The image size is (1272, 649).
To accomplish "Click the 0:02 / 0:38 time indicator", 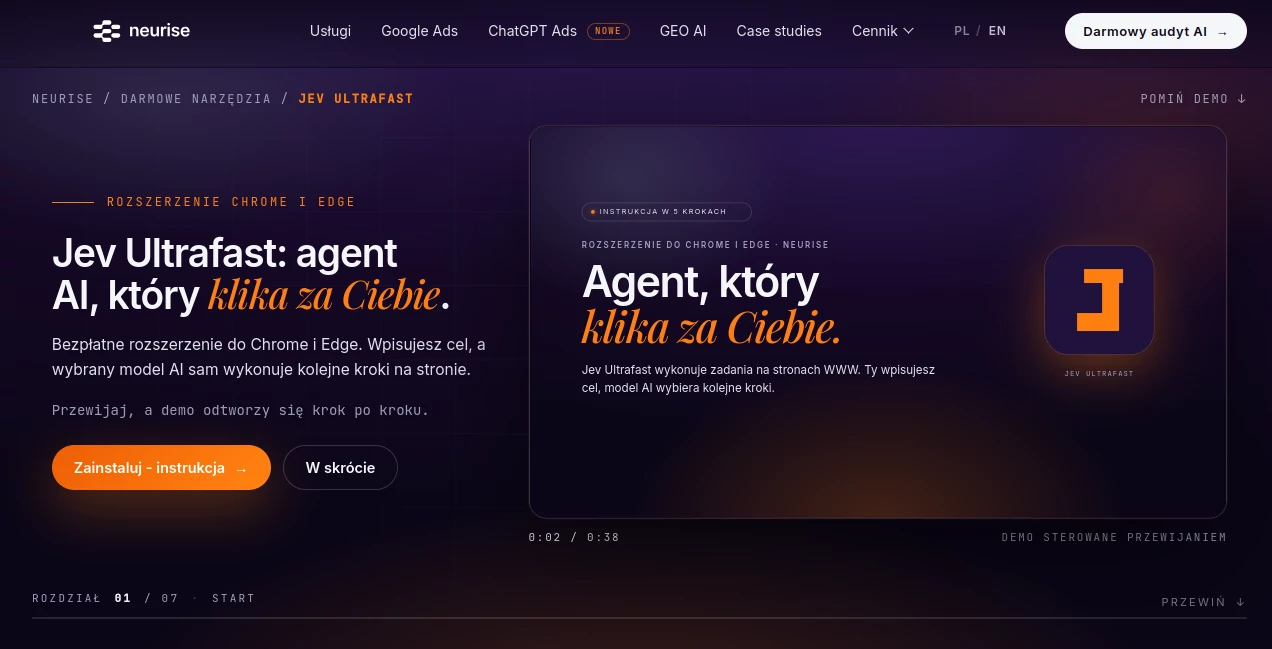I will tap(574, 537).
